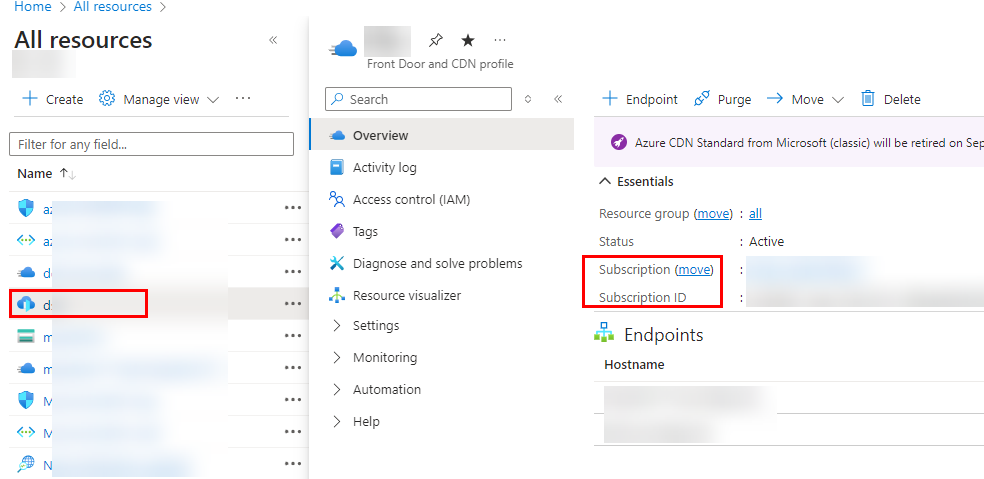Image resolution: width=984 pixels, height=479 pixels.
Task: Click the Resource group move link
Action: pyautogui.click(x=713, y=213)
